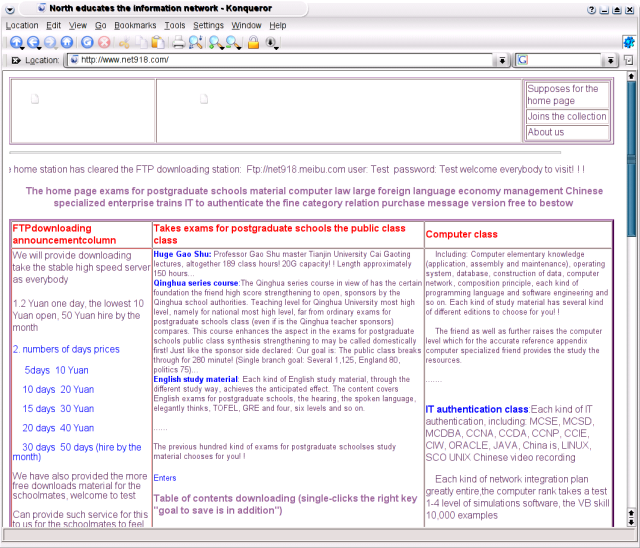
Task: Click scrollbar down arrow at bottom
Action: pos(631,521)
